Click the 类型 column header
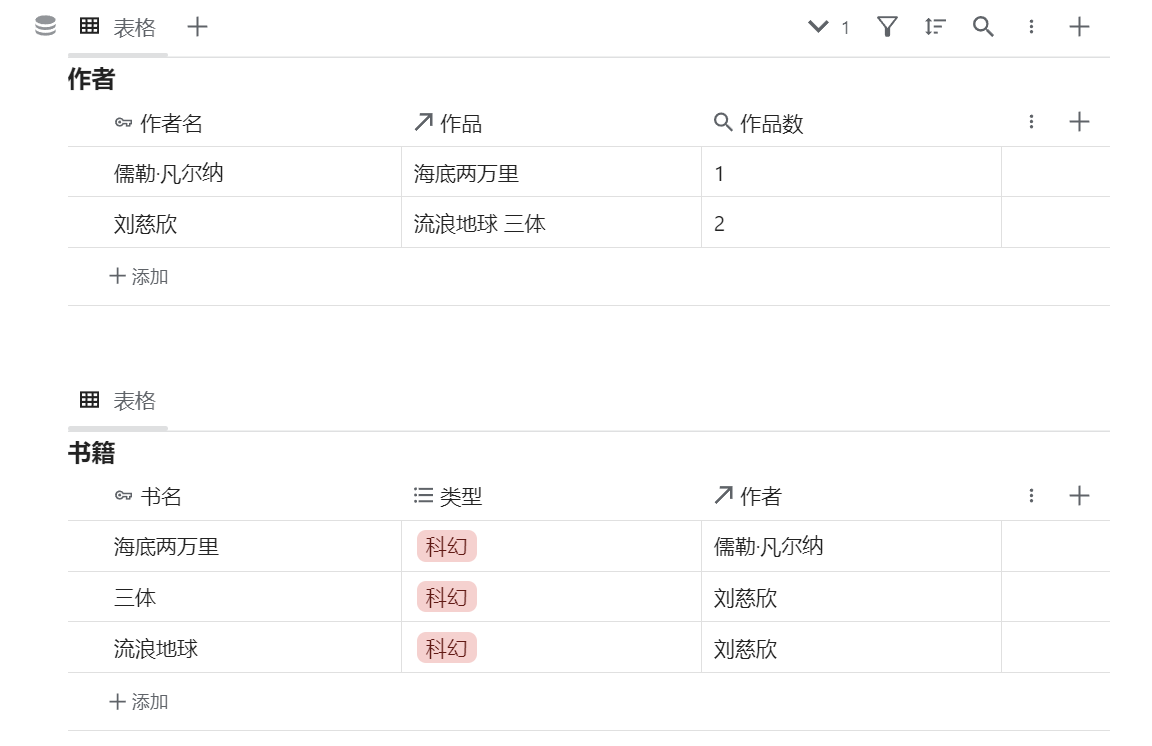1152x746 pixels. 460,497
